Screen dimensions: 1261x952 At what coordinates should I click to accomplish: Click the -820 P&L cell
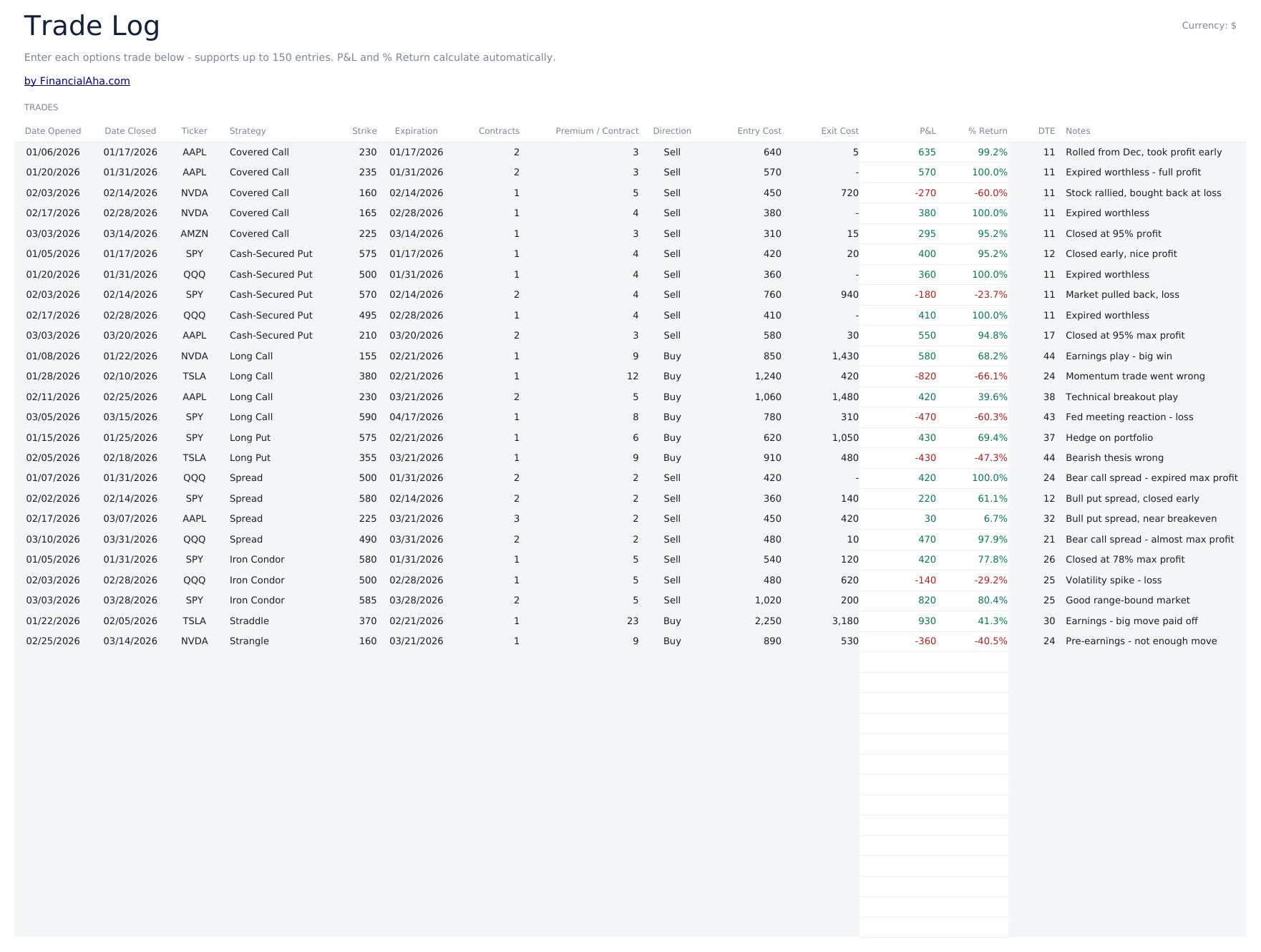click(925, 377)
